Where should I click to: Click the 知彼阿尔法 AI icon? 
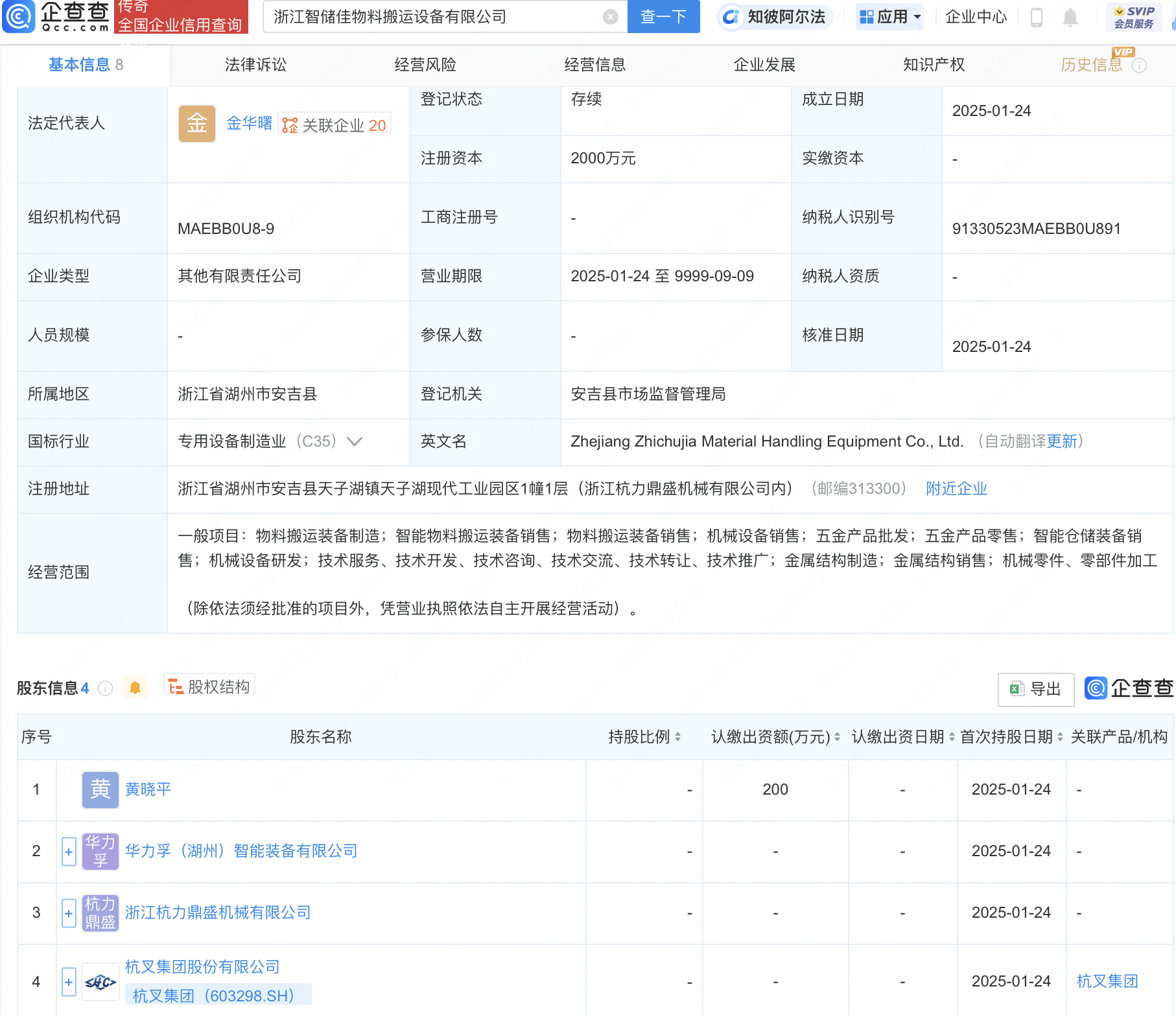[x=730, y=17]
